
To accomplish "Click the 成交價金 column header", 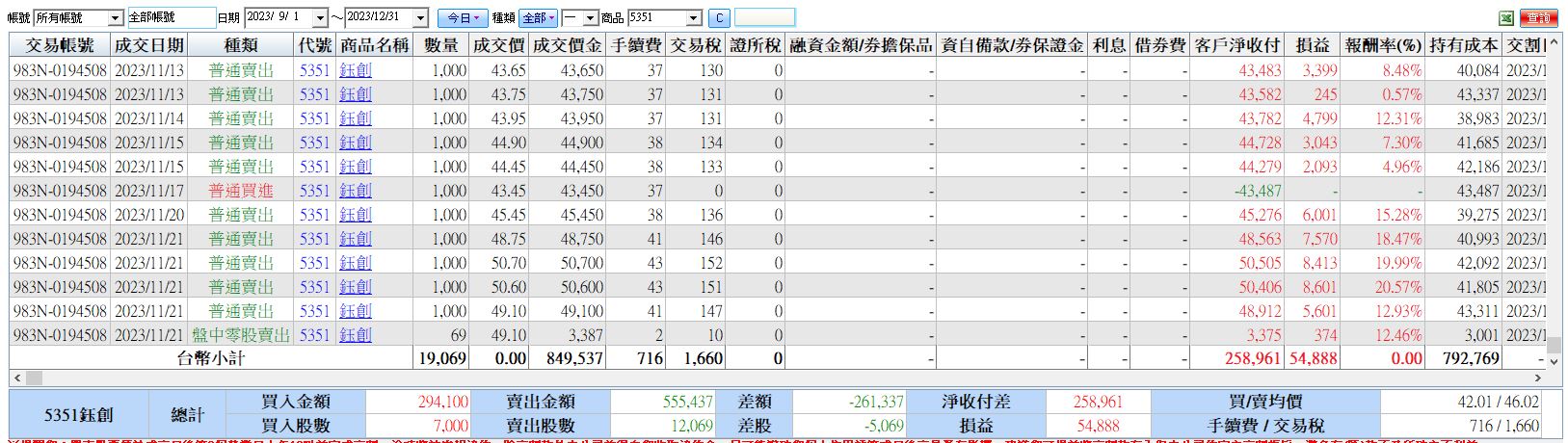I will (x=568, y=45).
